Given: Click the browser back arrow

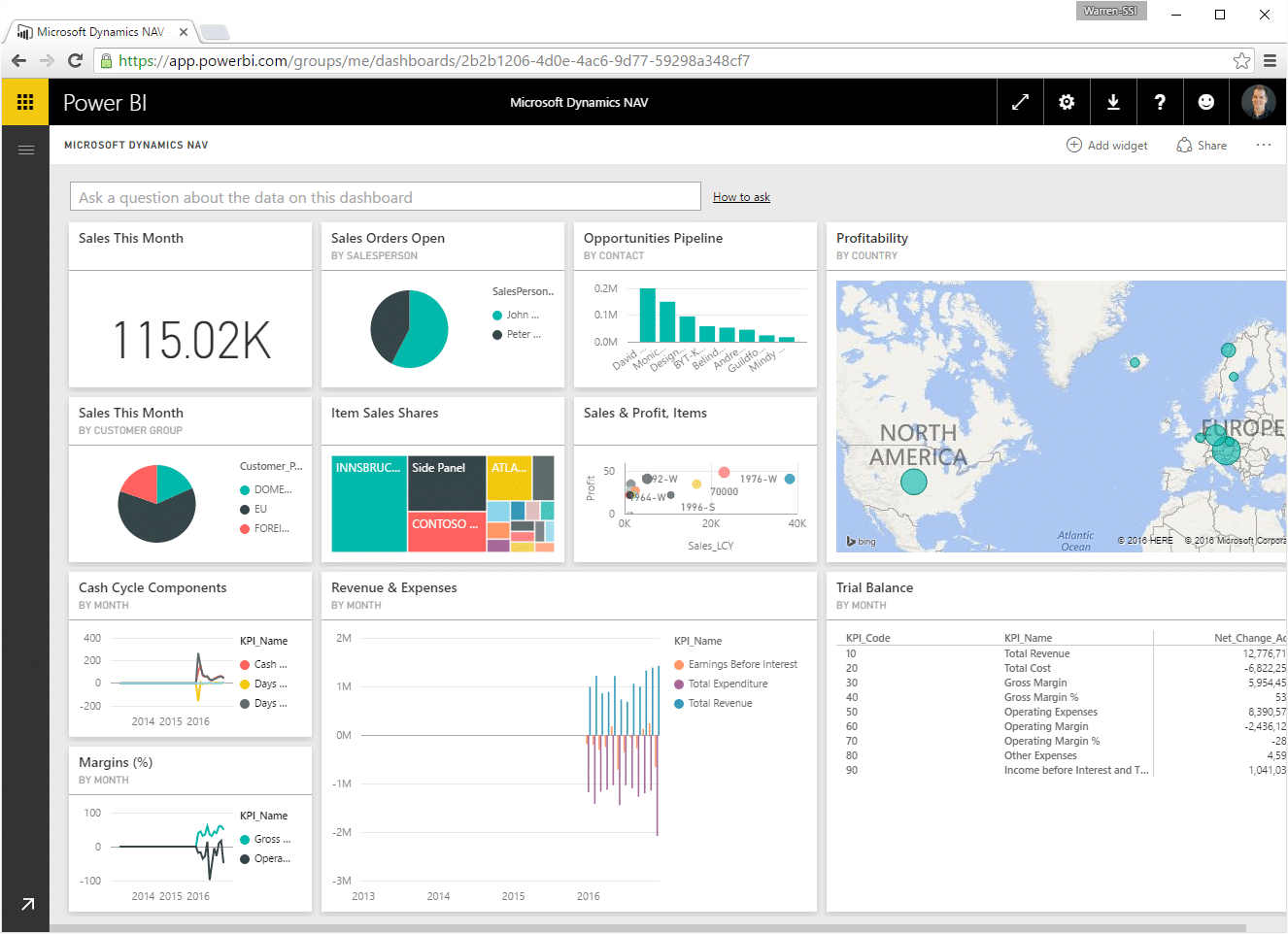Looking at the screenshot, I should pyautogui.click(x=18, y=60).
